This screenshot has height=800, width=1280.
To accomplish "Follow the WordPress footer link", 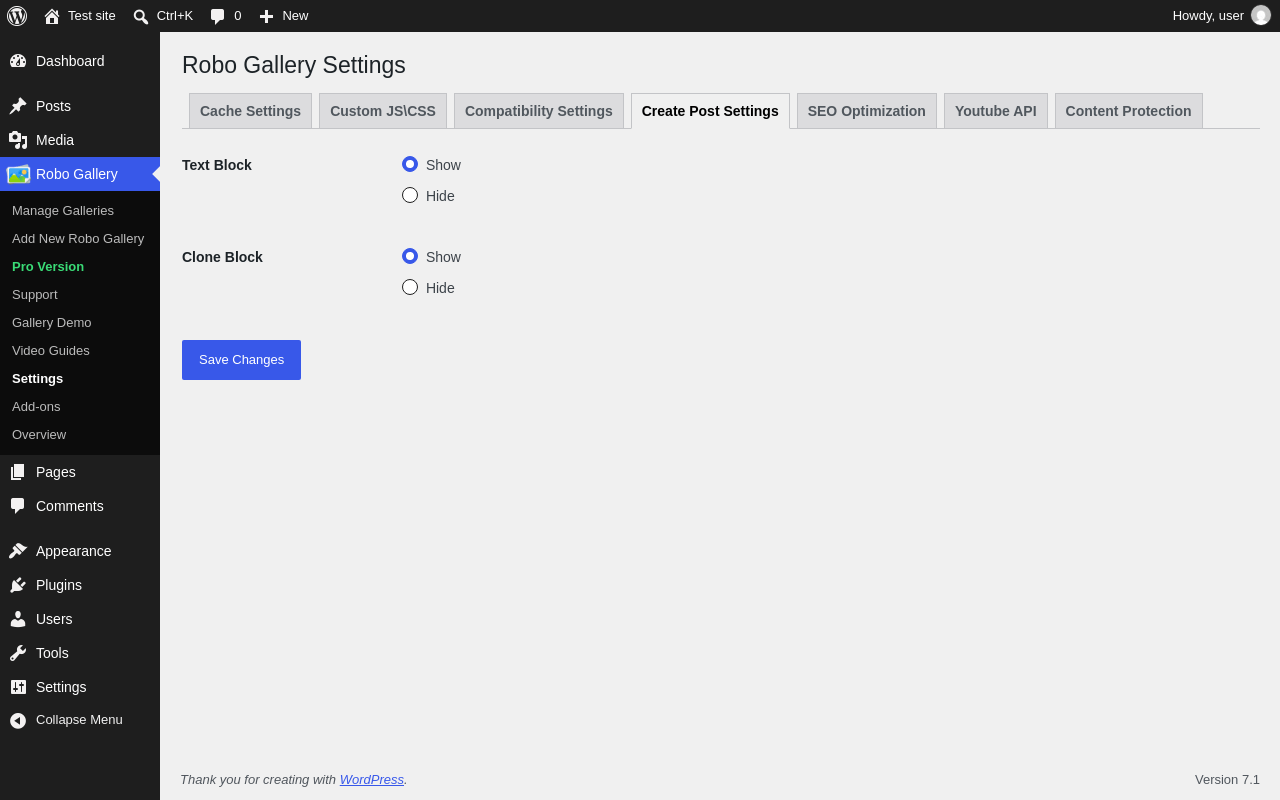I will (x=372, y=779).
